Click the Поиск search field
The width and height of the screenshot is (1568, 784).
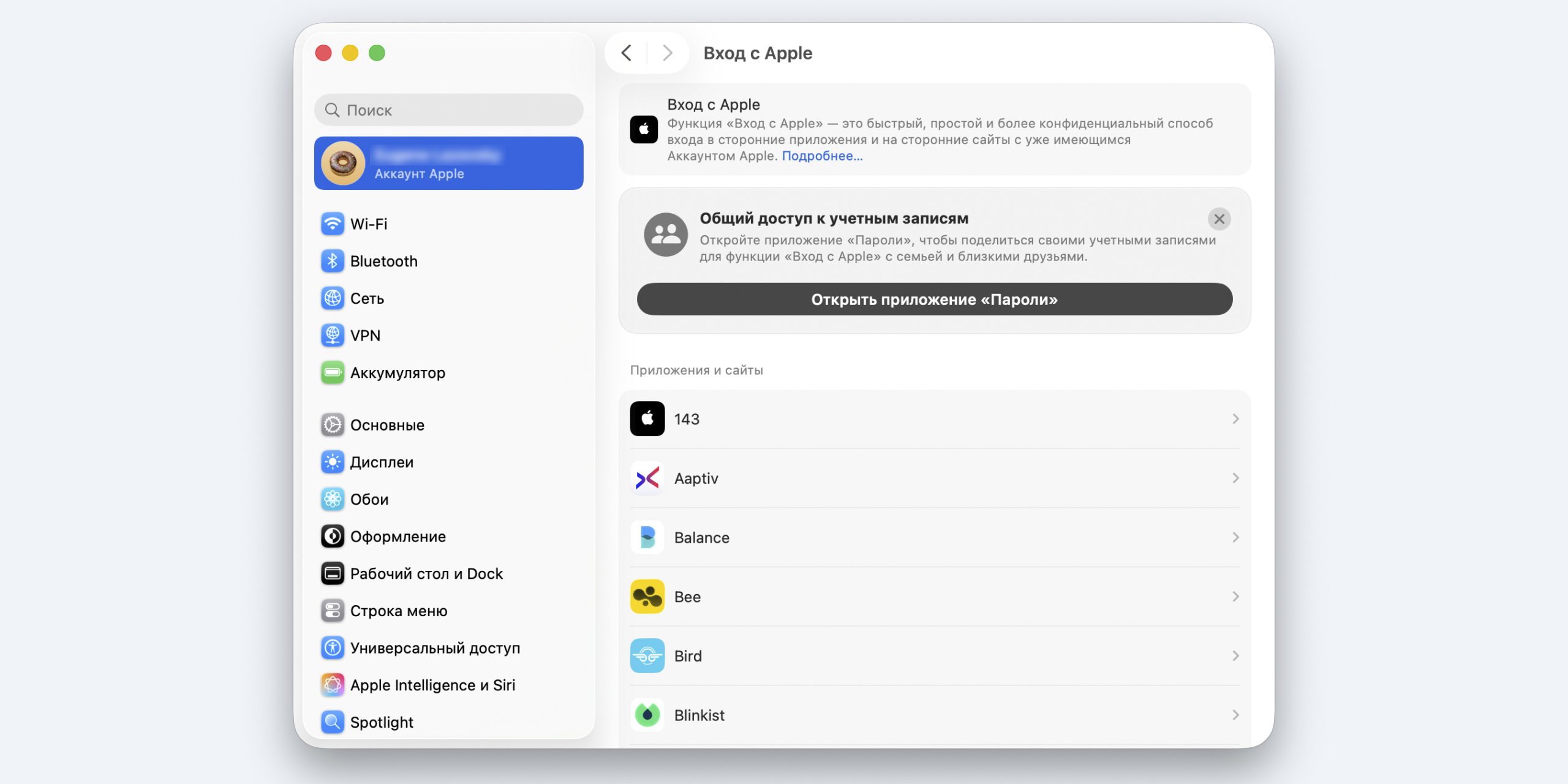[448, 110]
